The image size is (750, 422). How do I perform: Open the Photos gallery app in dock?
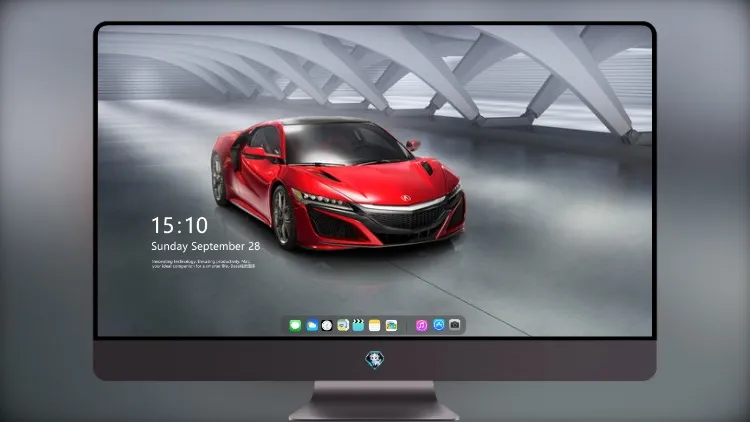click(x=391, y=325)
